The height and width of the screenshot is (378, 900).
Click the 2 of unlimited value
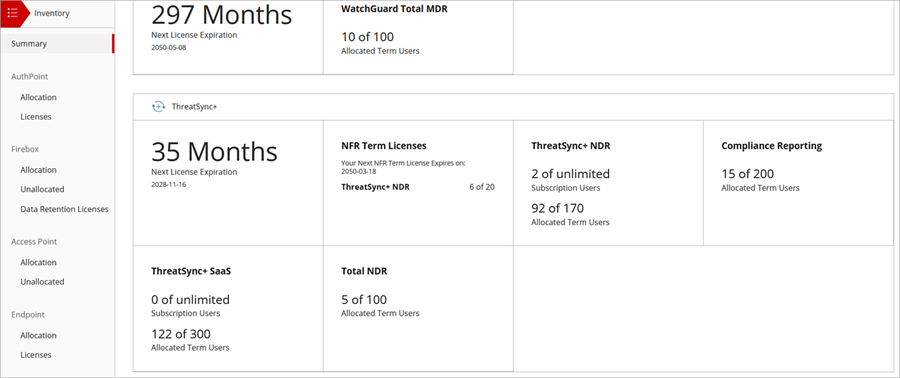[x=571, y=174]
